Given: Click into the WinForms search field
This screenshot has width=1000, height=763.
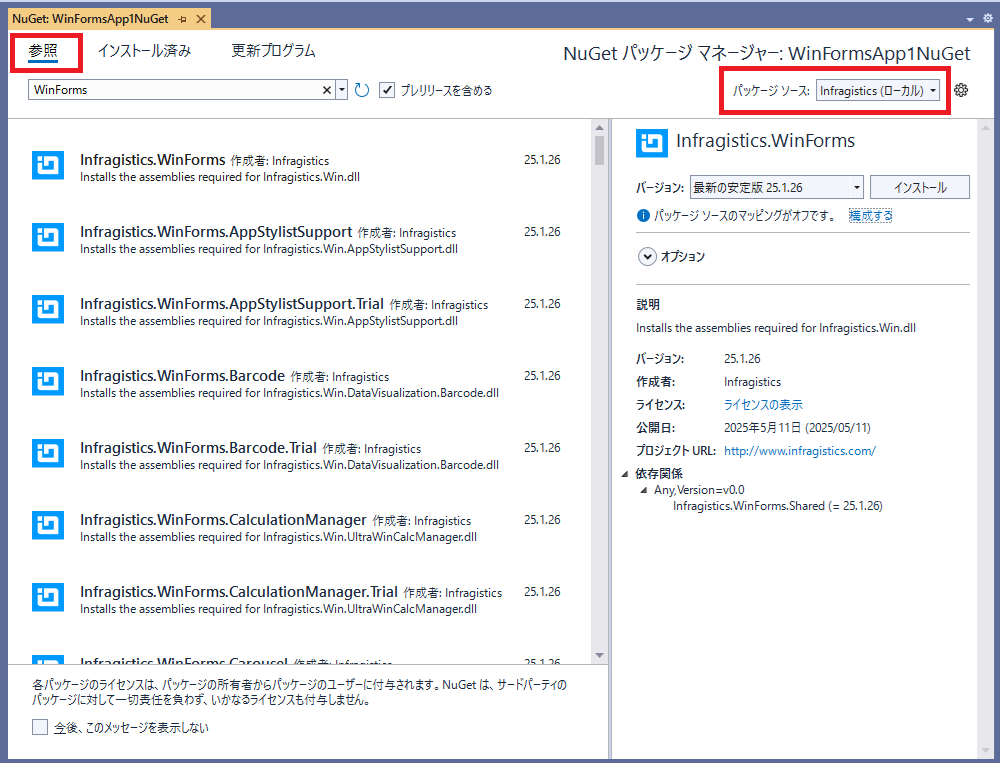Looking at the screenshot, I should click(175, 90).
